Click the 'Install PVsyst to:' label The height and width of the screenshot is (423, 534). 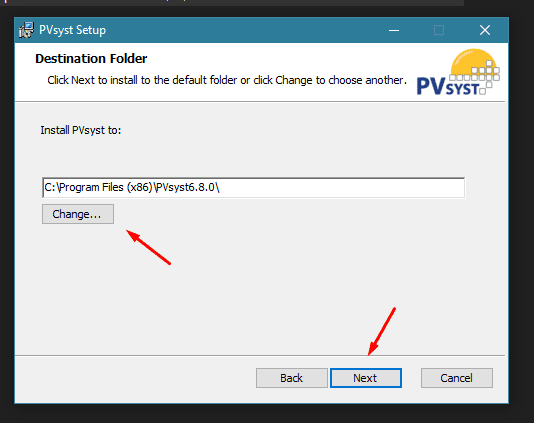81,130
